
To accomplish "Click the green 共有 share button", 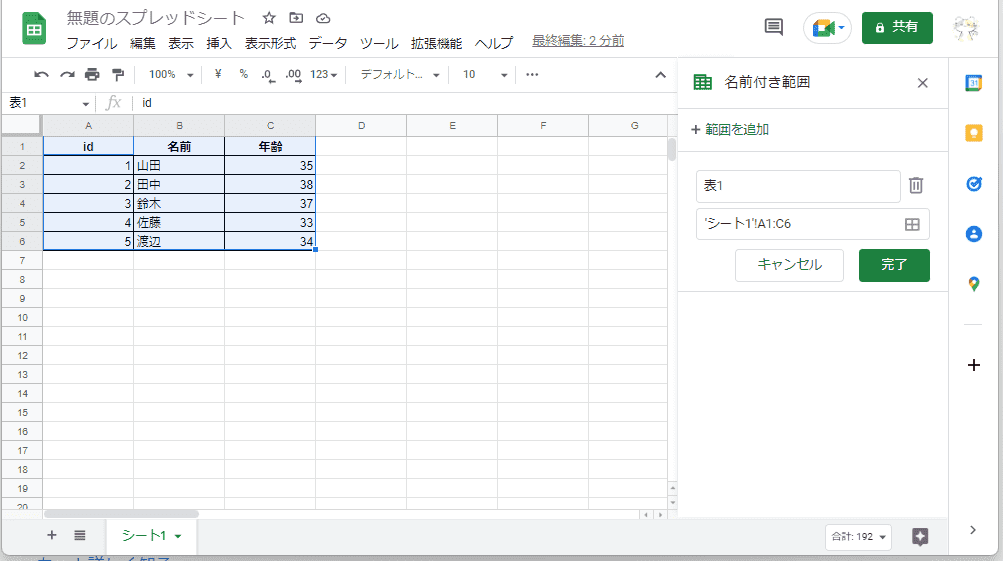I will click(x=897, y=28).
